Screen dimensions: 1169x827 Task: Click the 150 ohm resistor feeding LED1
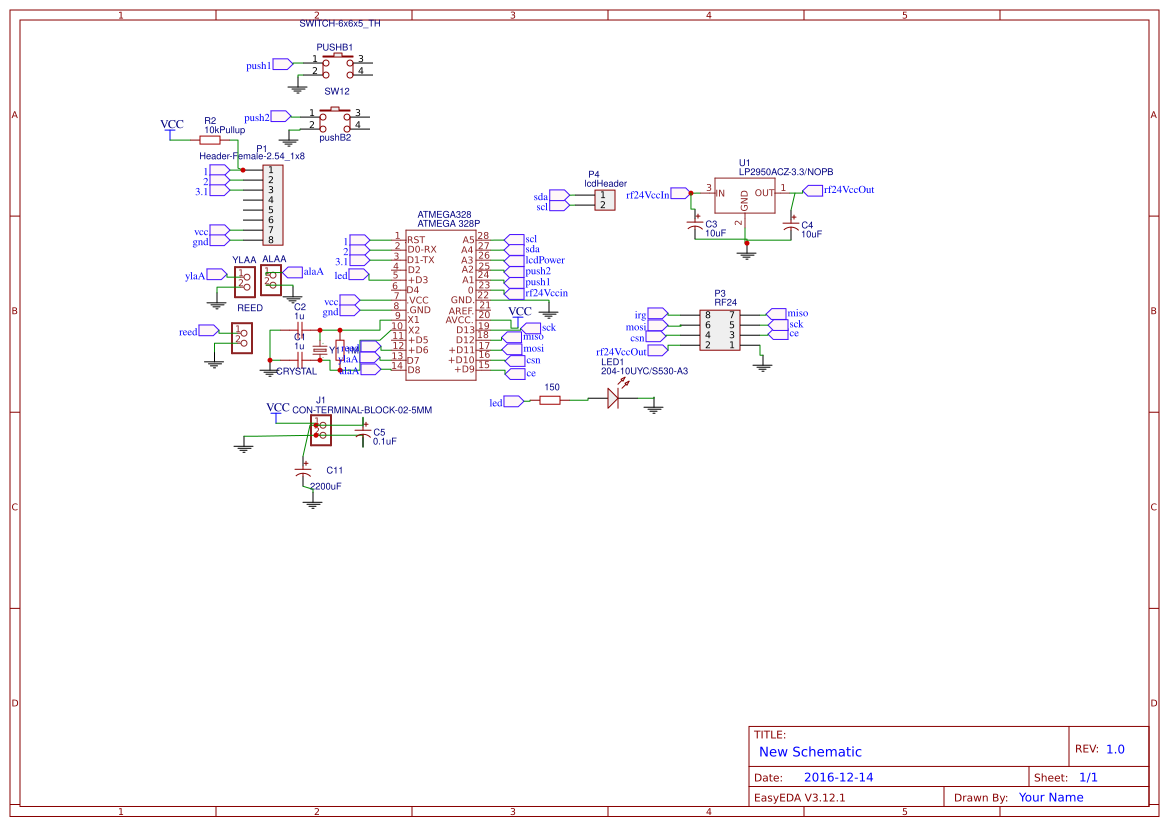549,398
